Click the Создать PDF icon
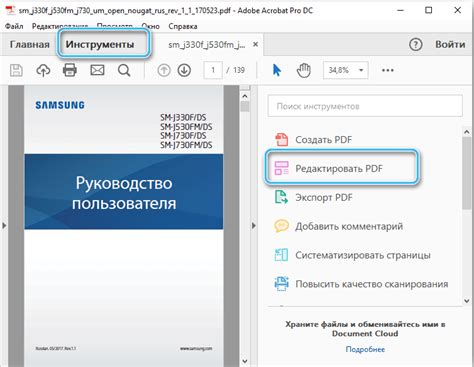Screen dimensions: 474x367 click(281, 139)
